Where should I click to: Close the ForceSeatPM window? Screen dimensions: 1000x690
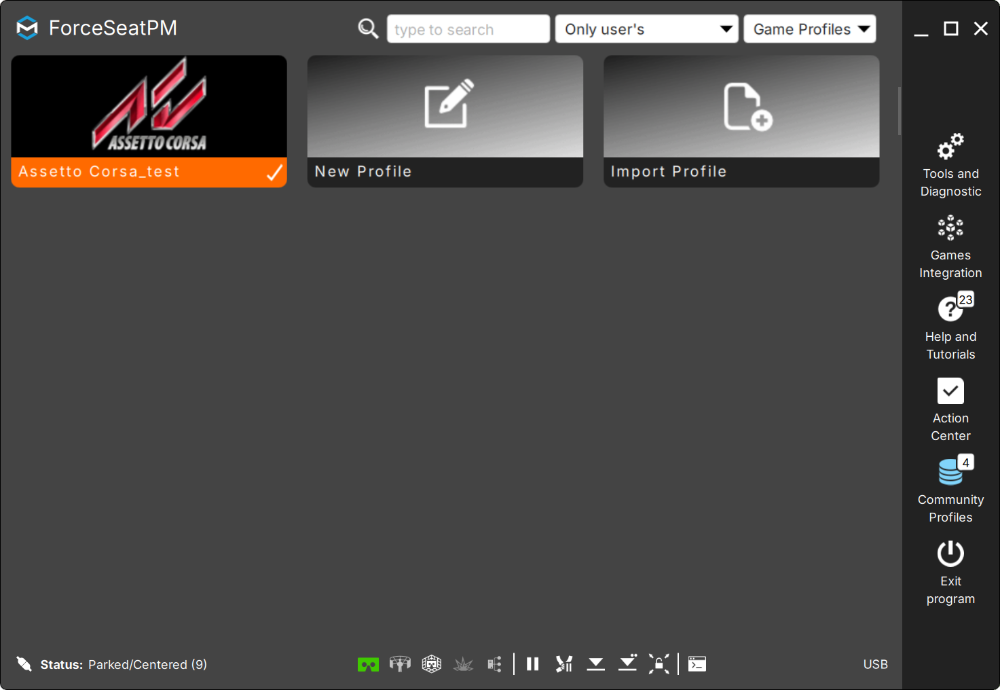pyautogui.click(x=981, y=29)
